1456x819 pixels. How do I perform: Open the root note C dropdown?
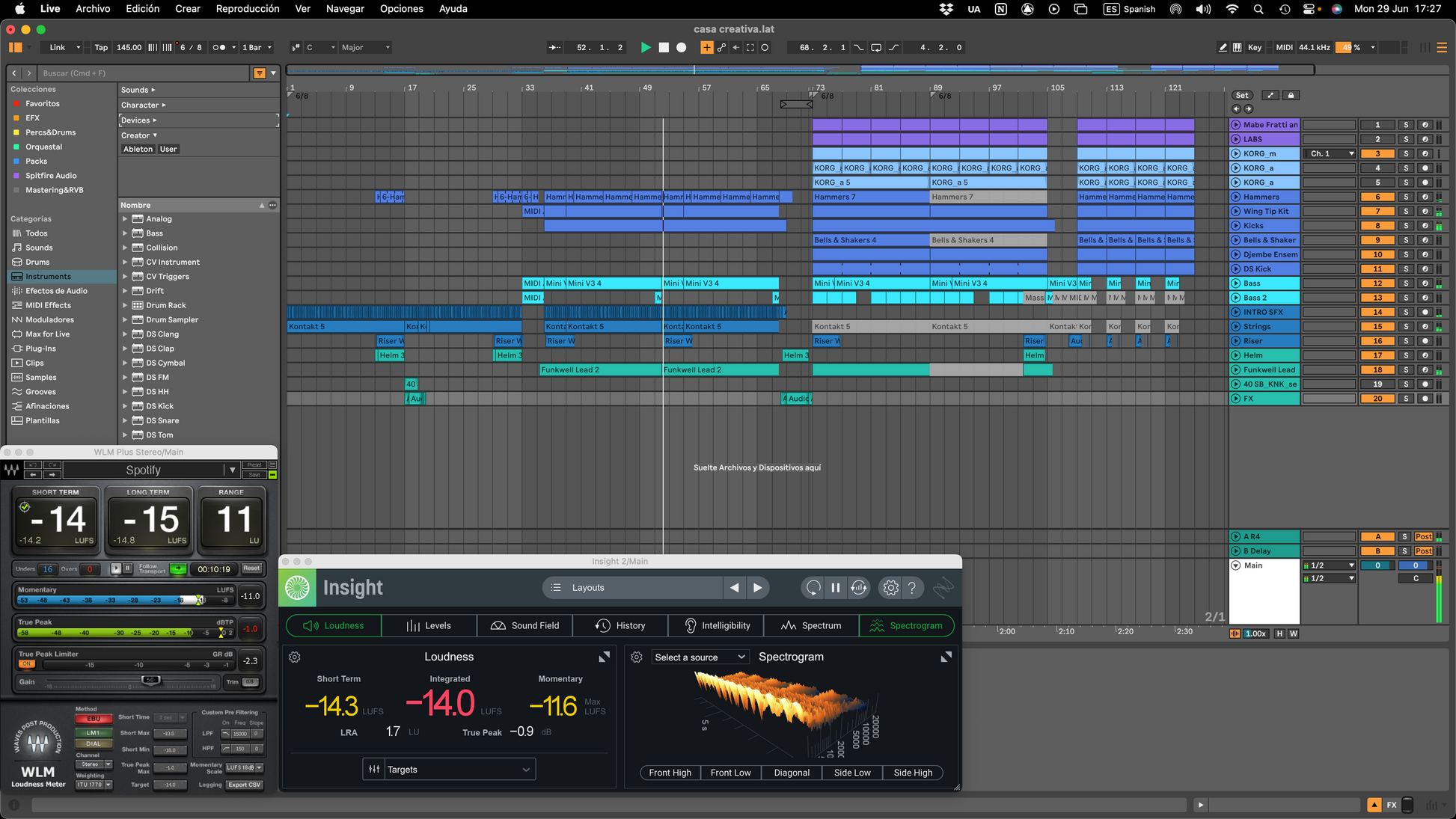pyautogui.click(x=321, y=47)
